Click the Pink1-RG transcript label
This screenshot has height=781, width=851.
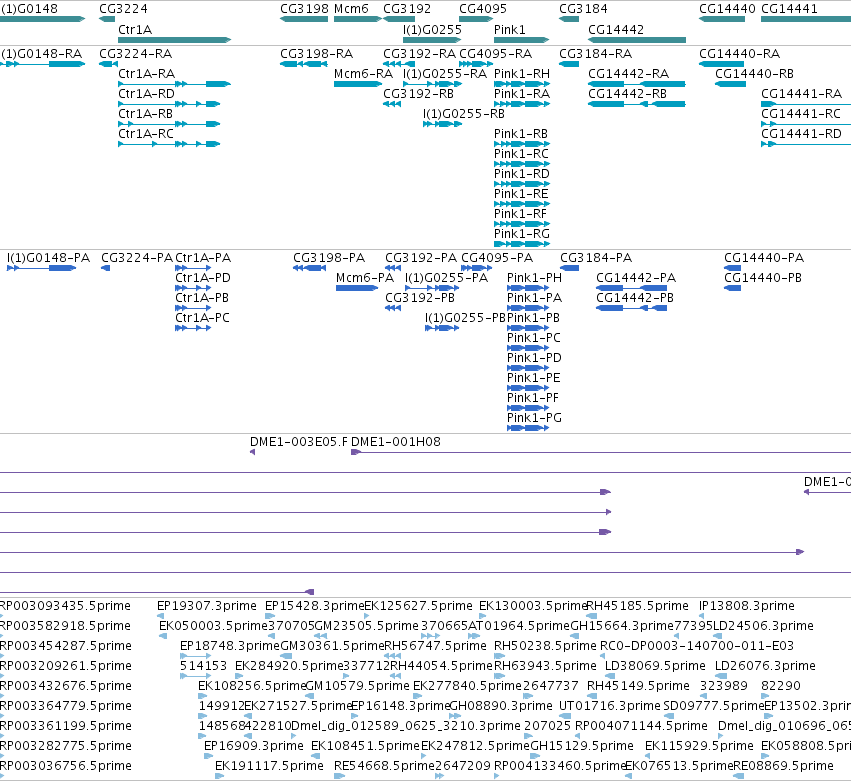point(522,234)
